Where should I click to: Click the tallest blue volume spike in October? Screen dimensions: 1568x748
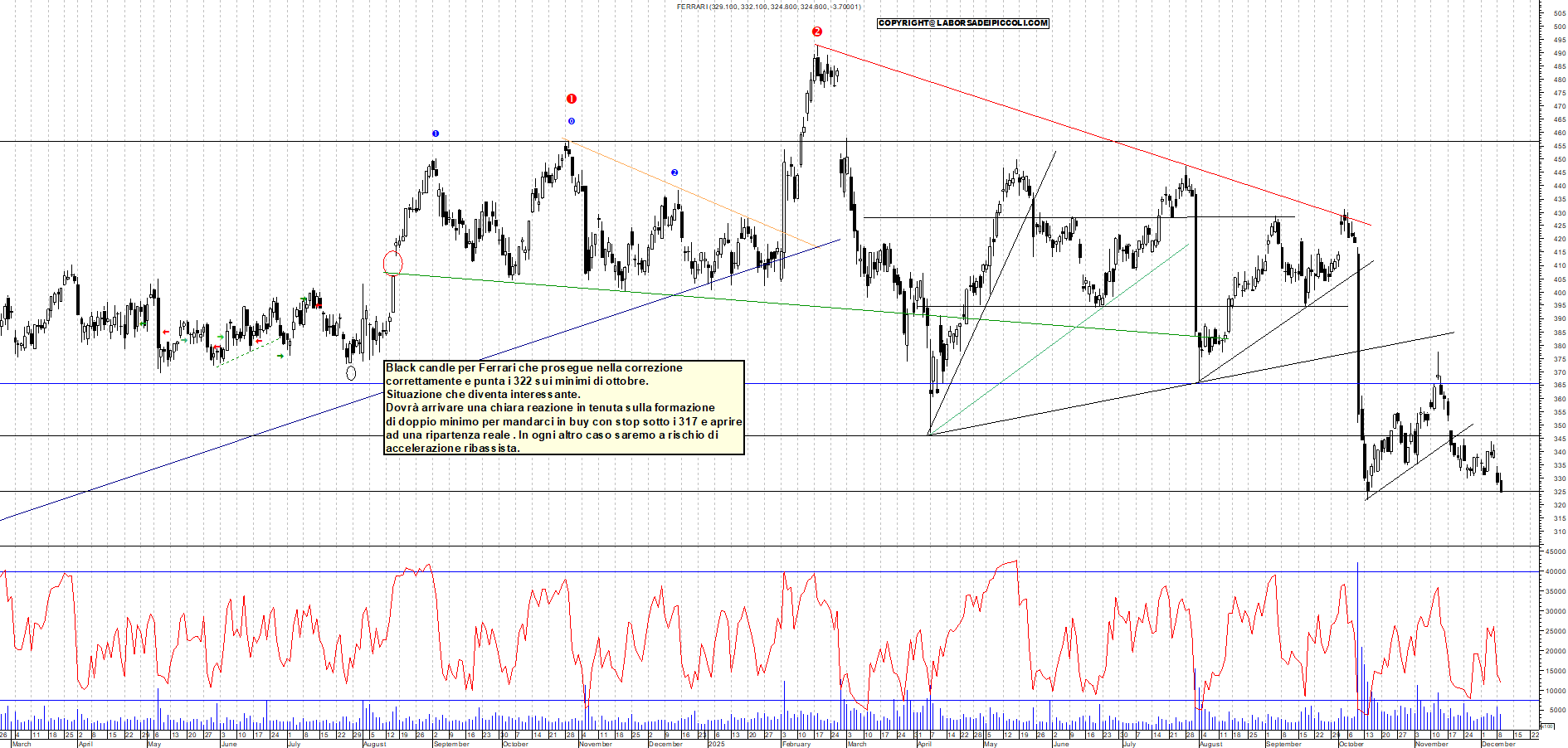(1357, 630)
